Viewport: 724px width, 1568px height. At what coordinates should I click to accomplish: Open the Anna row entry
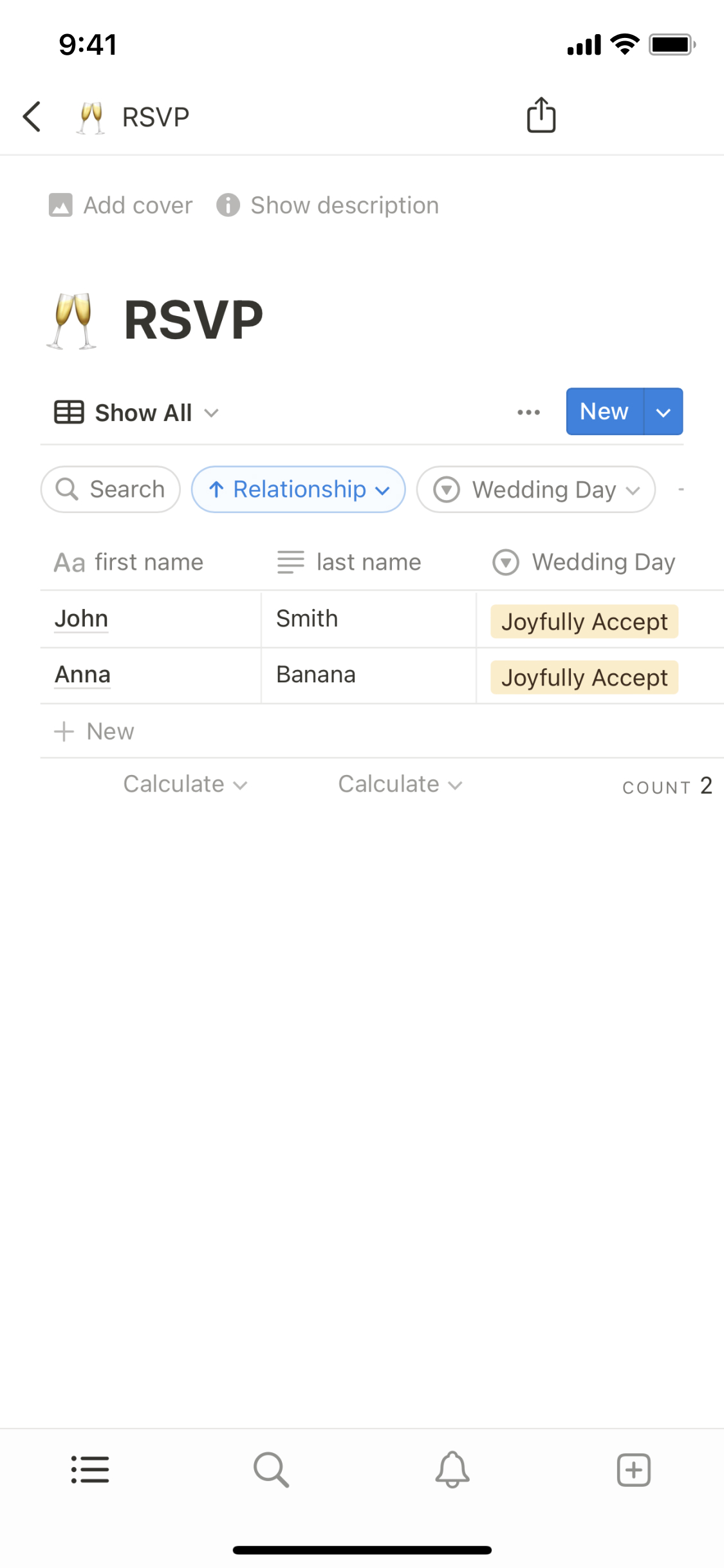click(82, 675)
